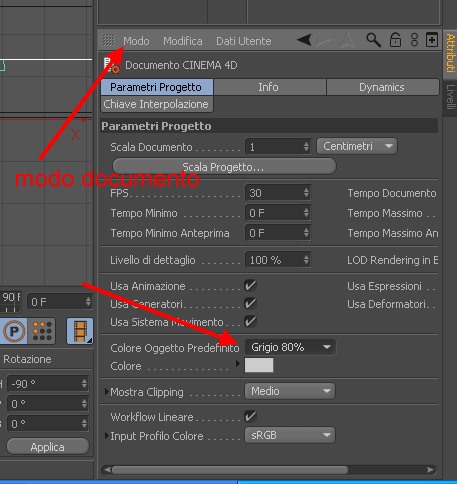Click the filmstrip render settings icon
Screen dimensions: 457x484
pos(80,331)
